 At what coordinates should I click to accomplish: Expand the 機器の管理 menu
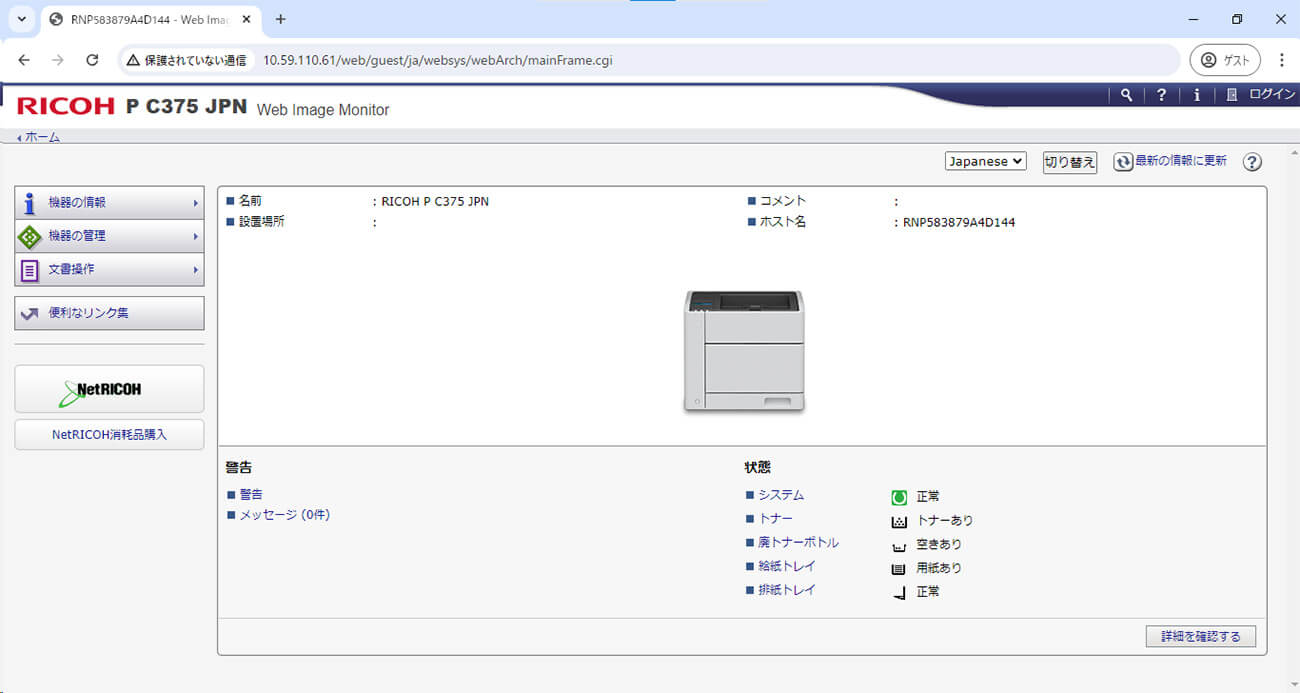[x=109, y=236]
